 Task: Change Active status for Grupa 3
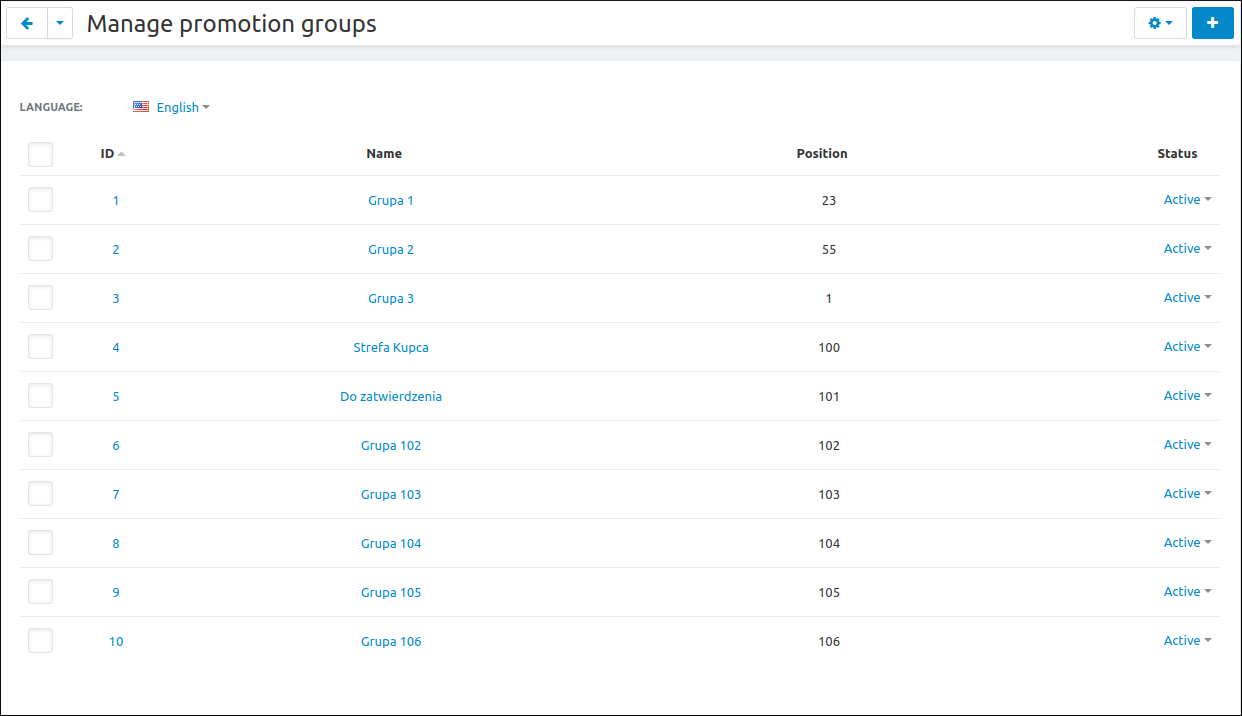pyautogui.click(x=1187, y=297)
